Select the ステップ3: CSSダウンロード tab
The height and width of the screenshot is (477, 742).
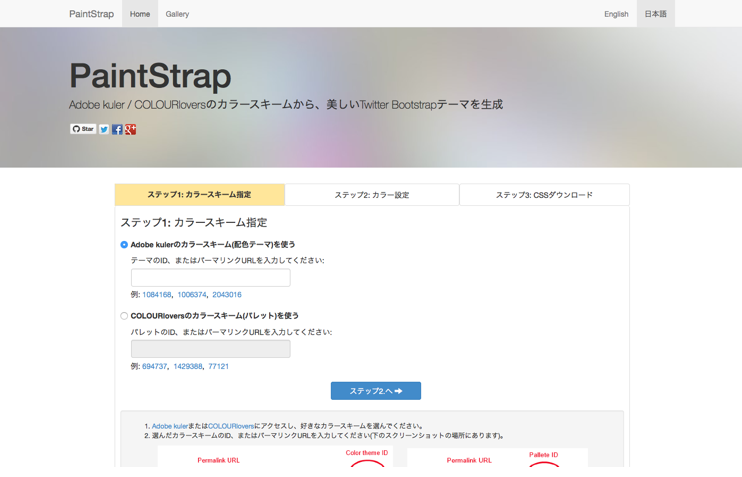pos(544,194)
